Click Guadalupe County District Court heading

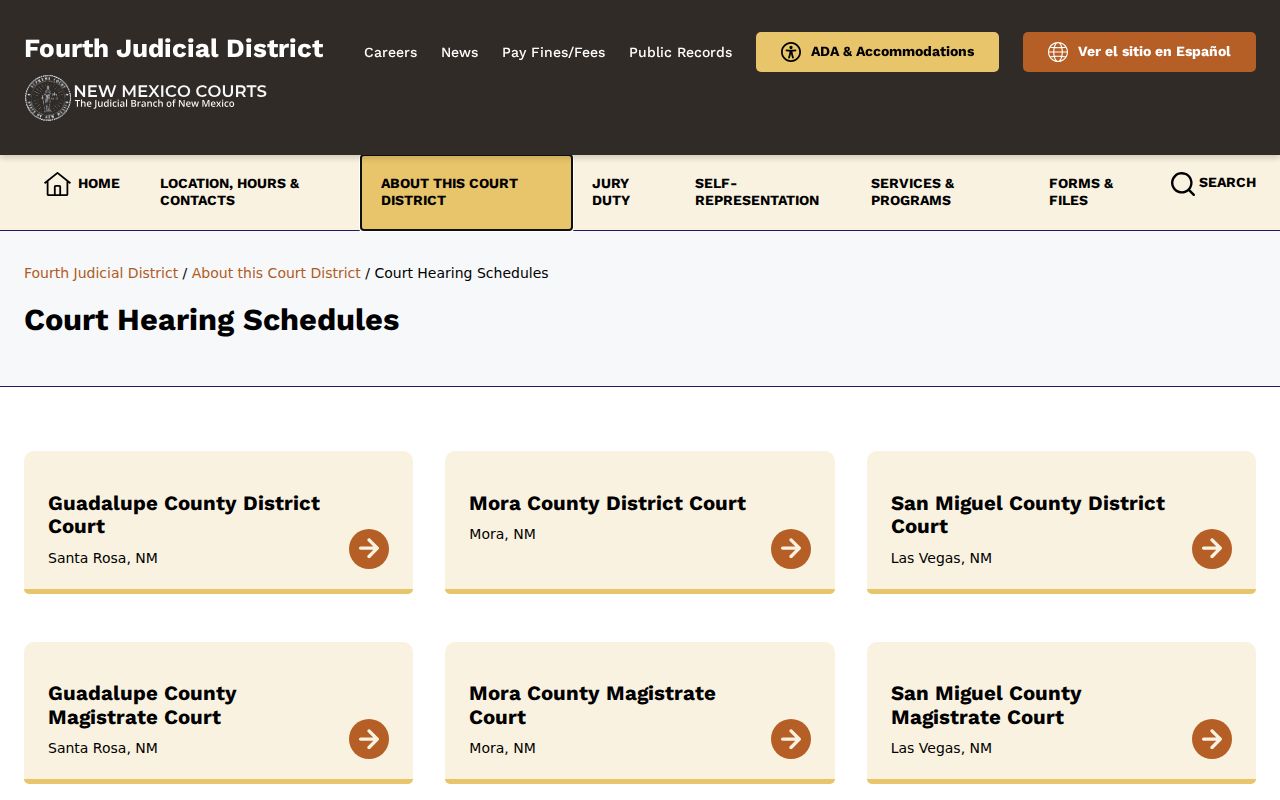click(184, 515)
